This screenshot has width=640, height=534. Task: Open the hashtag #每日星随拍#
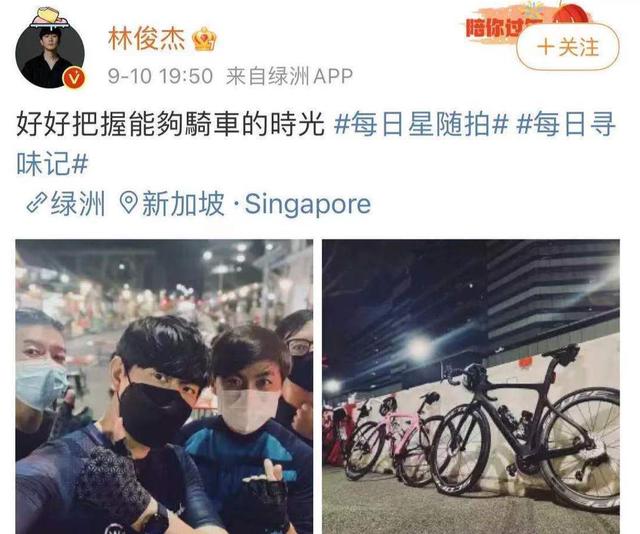tap(421, 125)
